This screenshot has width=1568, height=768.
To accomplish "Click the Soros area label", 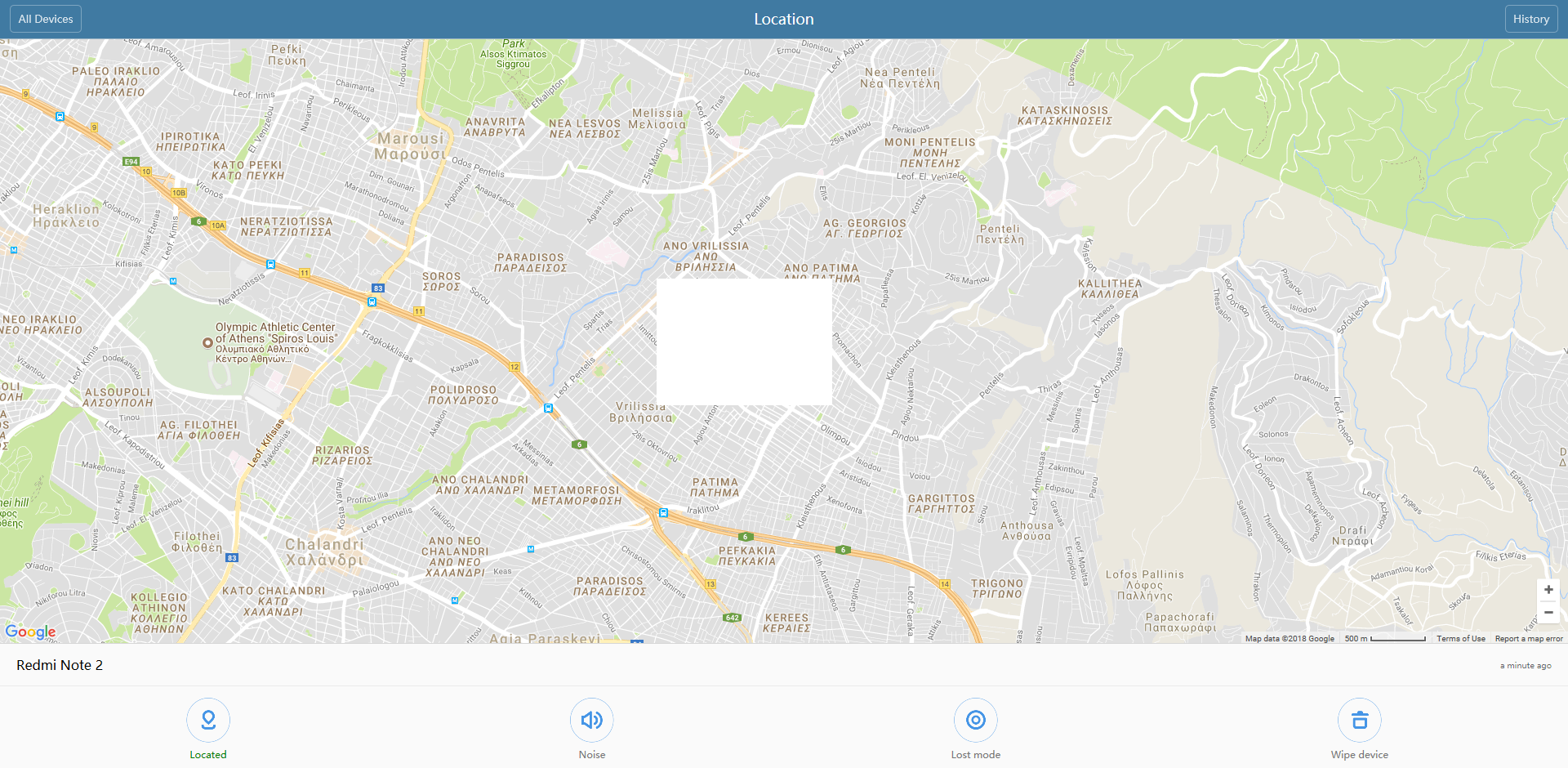I will click(x=441, y=282).
